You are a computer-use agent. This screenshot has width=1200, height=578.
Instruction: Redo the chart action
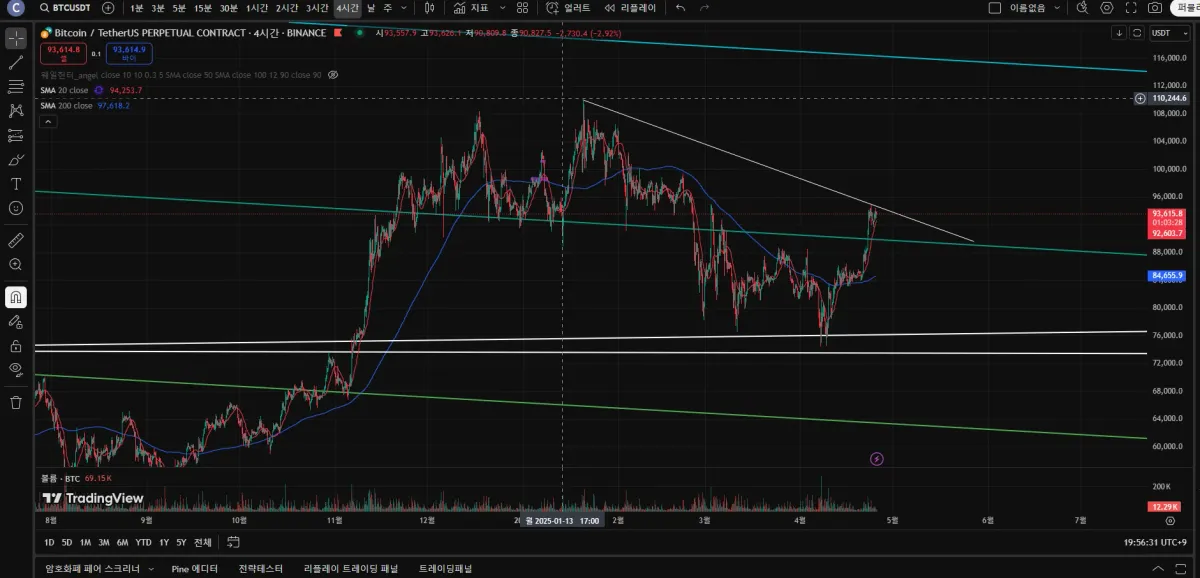[x=705, y=8]
